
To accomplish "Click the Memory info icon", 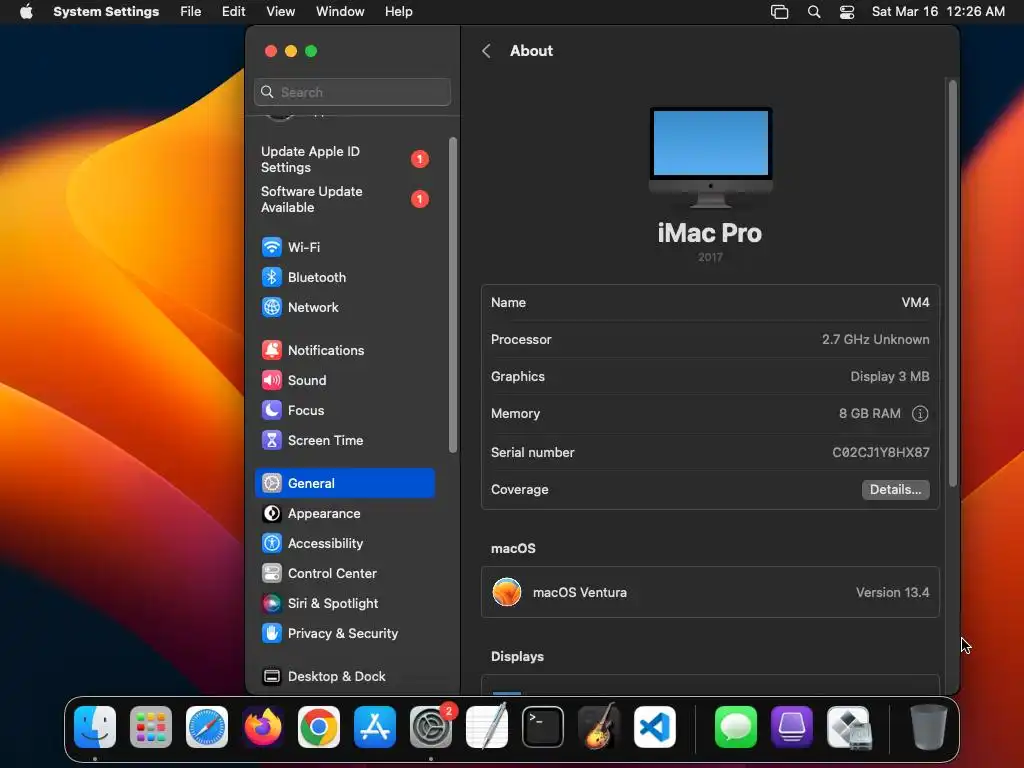I will click(x=920, y=414).
